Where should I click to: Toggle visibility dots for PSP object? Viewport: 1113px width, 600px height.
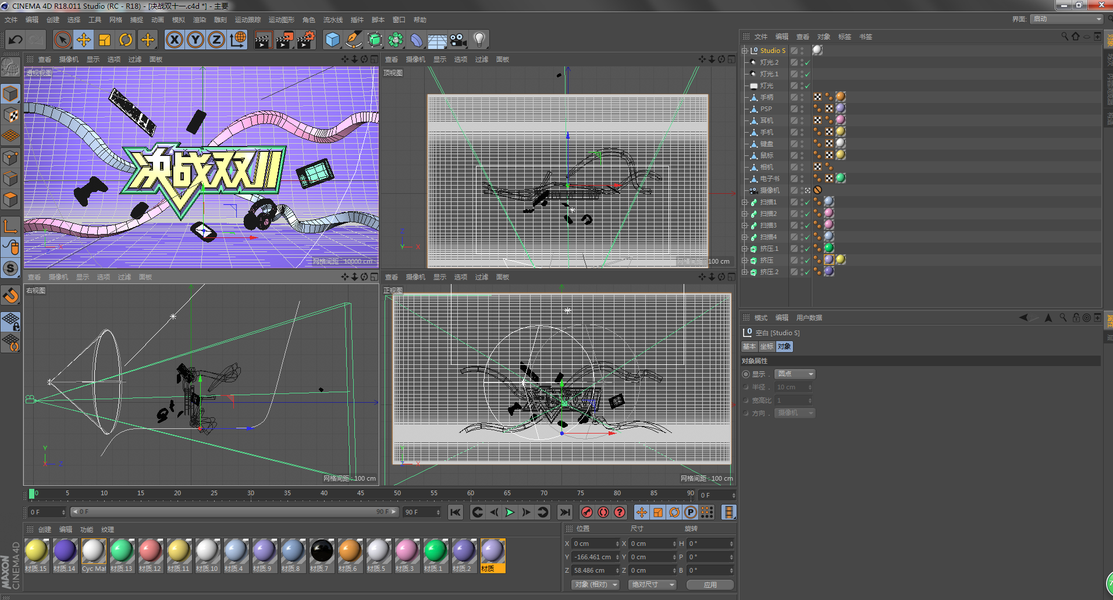[x=802, y=109]
